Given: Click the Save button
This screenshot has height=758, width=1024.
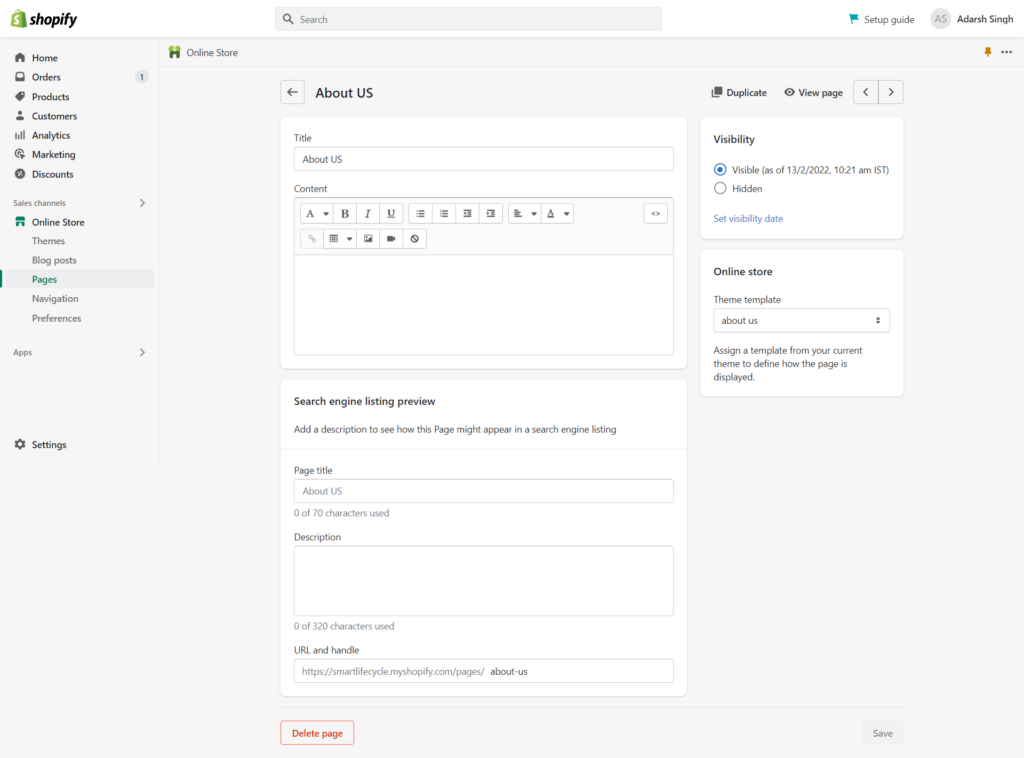Looking at the screenshot, I should tap(882, 733).
